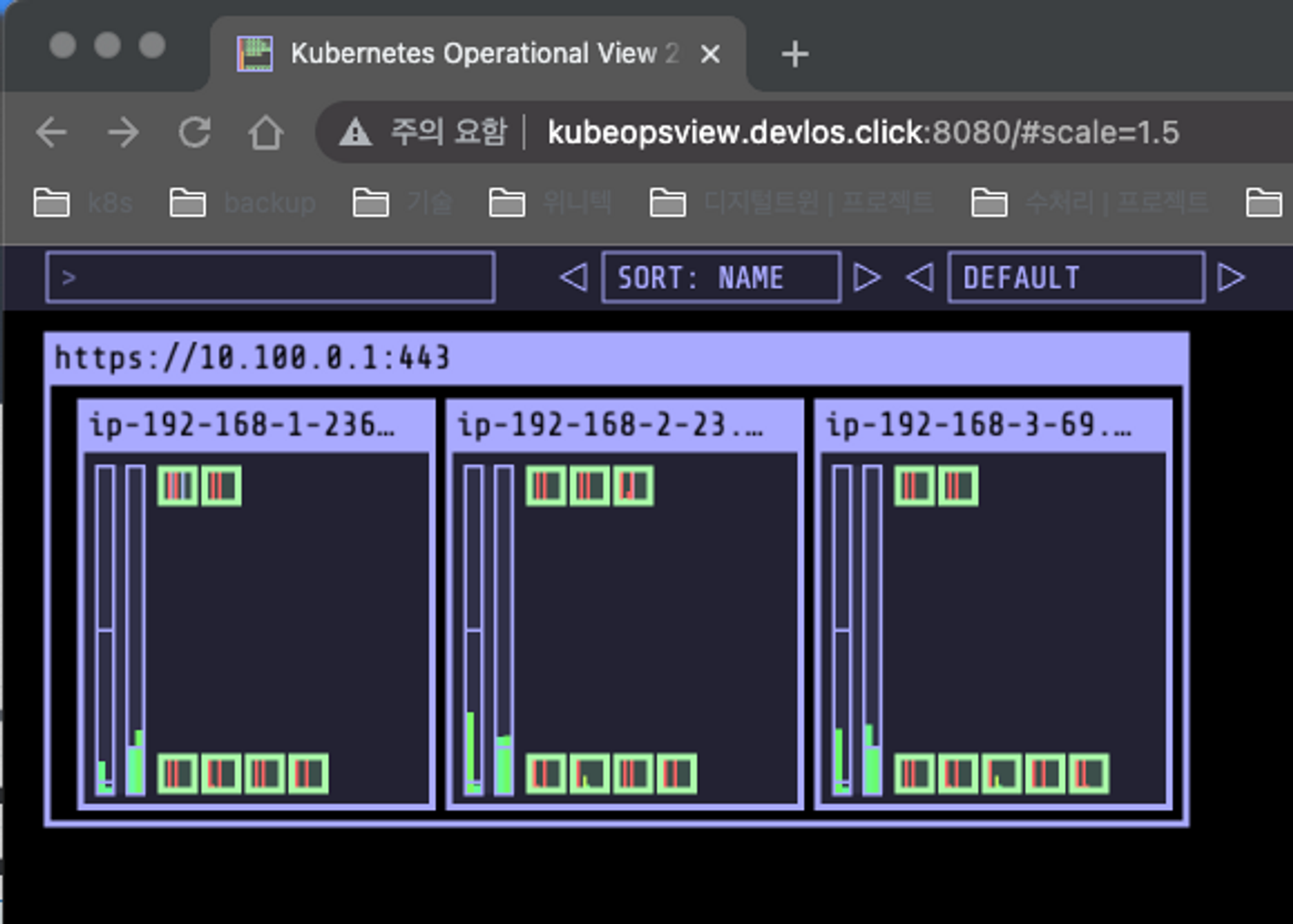This screenshot has width=1293, height=924.
Task: Click the browser forward arrow
Action: [x=123, y=132]
